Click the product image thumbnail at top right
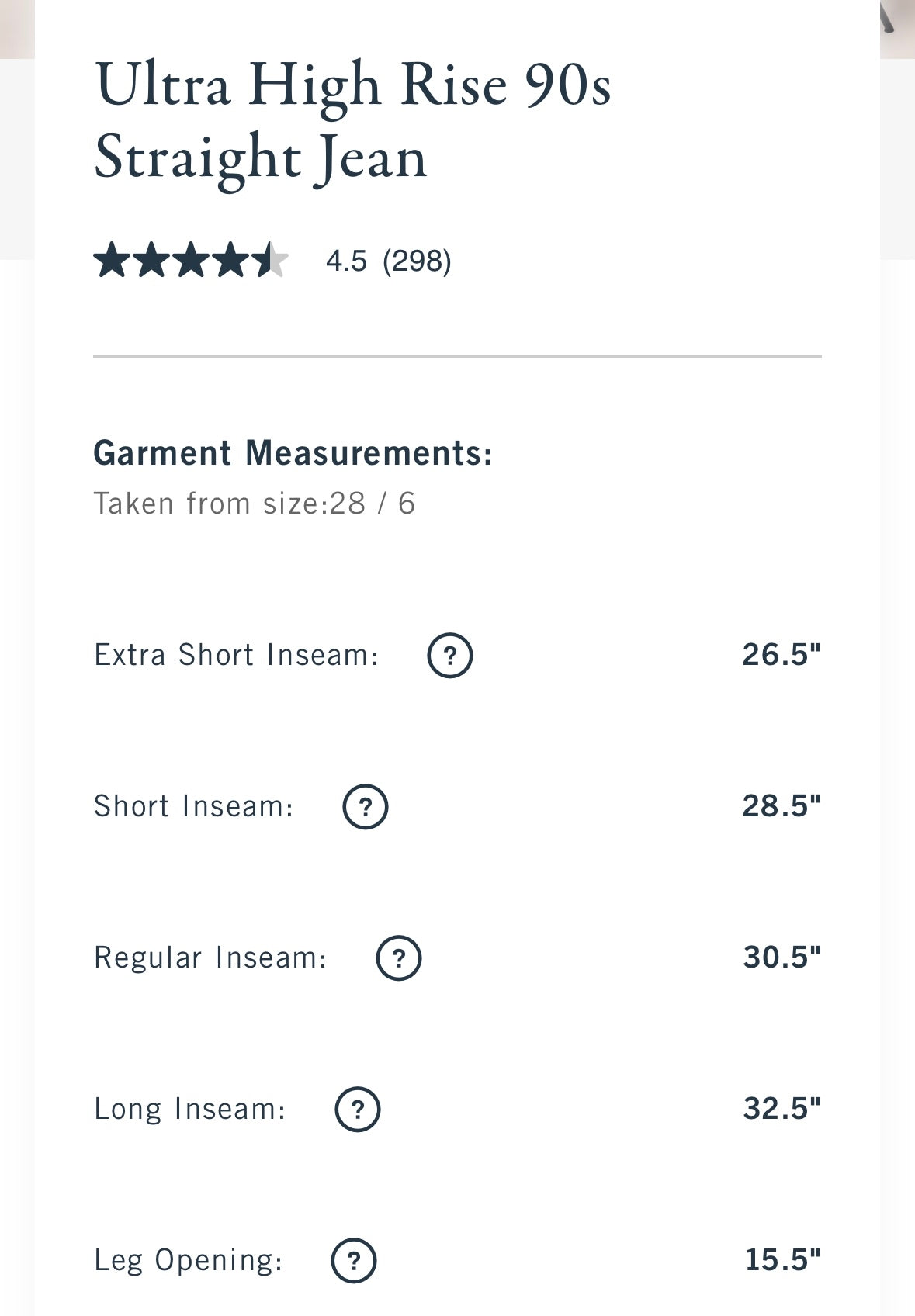This screenshot has width=915, height=1316. coord(897,29)
